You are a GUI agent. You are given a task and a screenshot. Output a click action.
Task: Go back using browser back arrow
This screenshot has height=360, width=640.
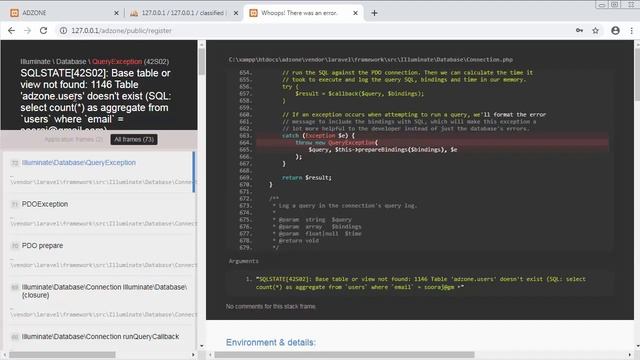pos(11,31)
